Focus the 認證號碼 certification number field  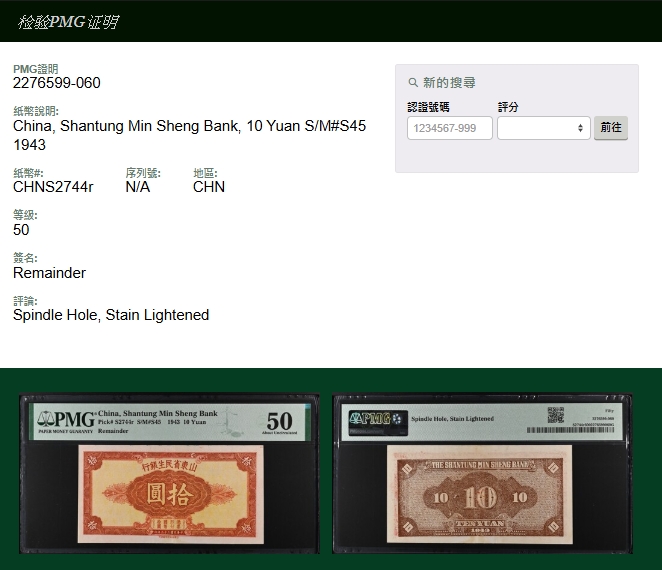pyautogui.click(x=450, y=128)
